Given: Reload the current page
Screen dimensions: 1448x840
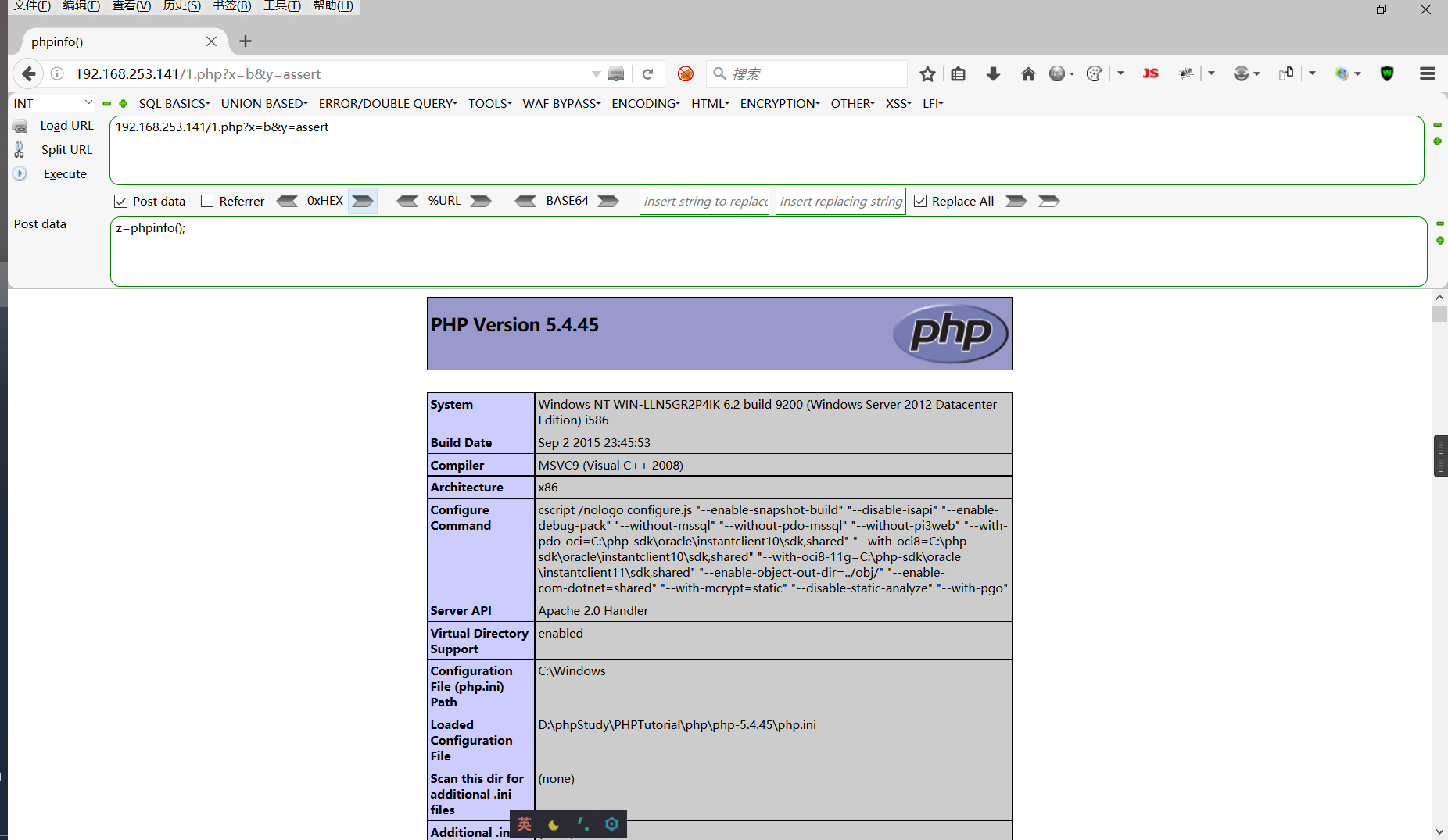Looking at the screenshot, I should (x=648, y=73).
